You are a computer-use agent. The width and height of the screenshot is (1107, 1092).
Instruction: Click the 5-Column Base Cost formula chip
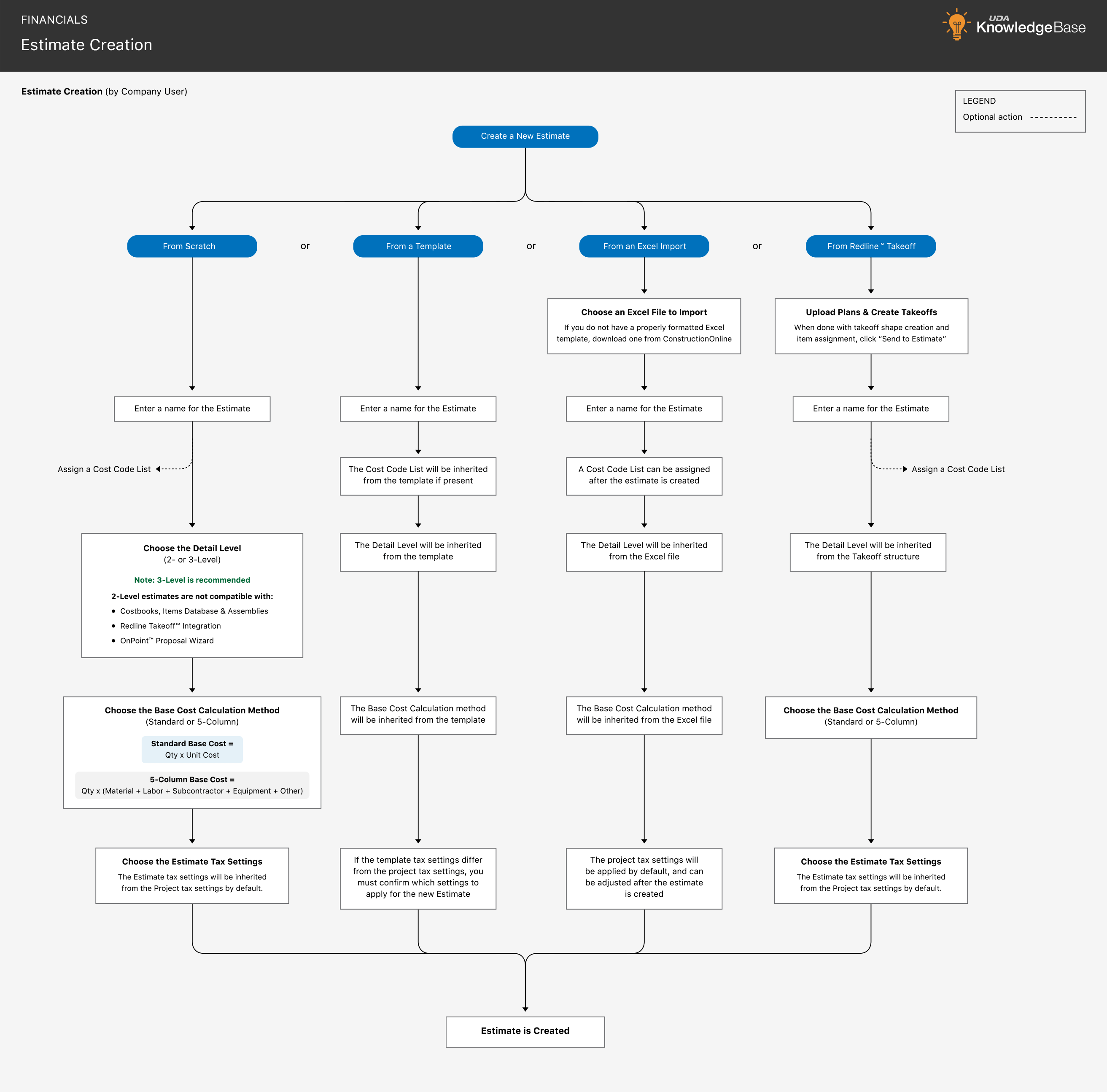(192, 785)
